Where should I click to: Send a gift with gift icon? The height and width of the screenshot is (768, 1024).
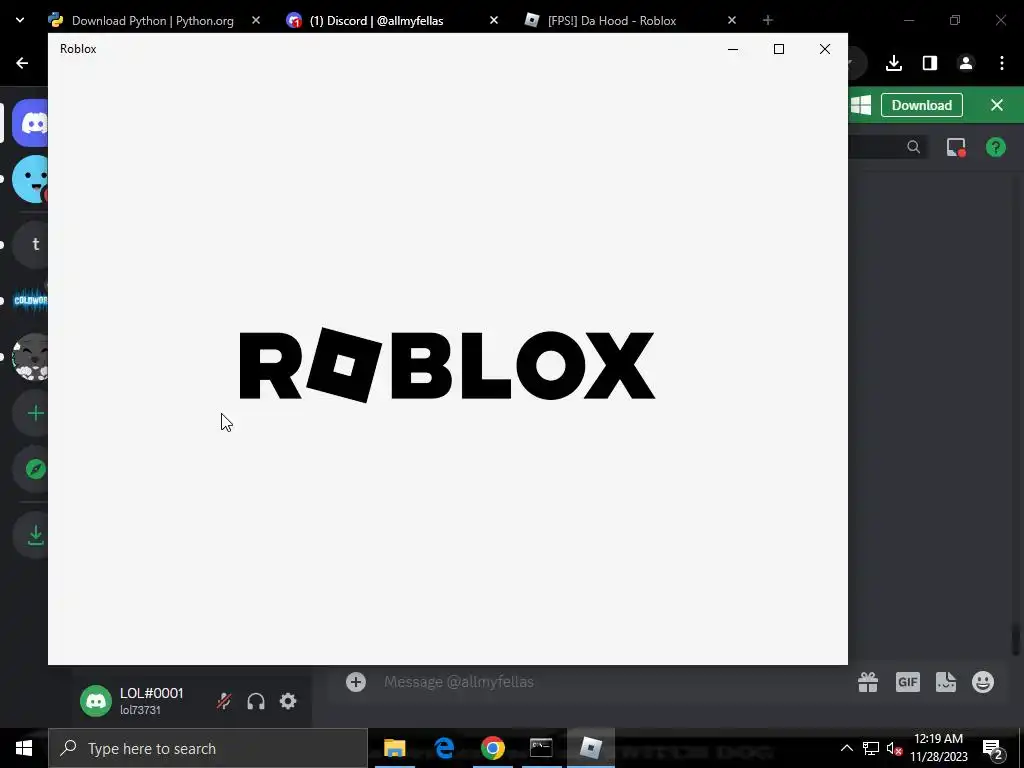[x=868, y=682]
